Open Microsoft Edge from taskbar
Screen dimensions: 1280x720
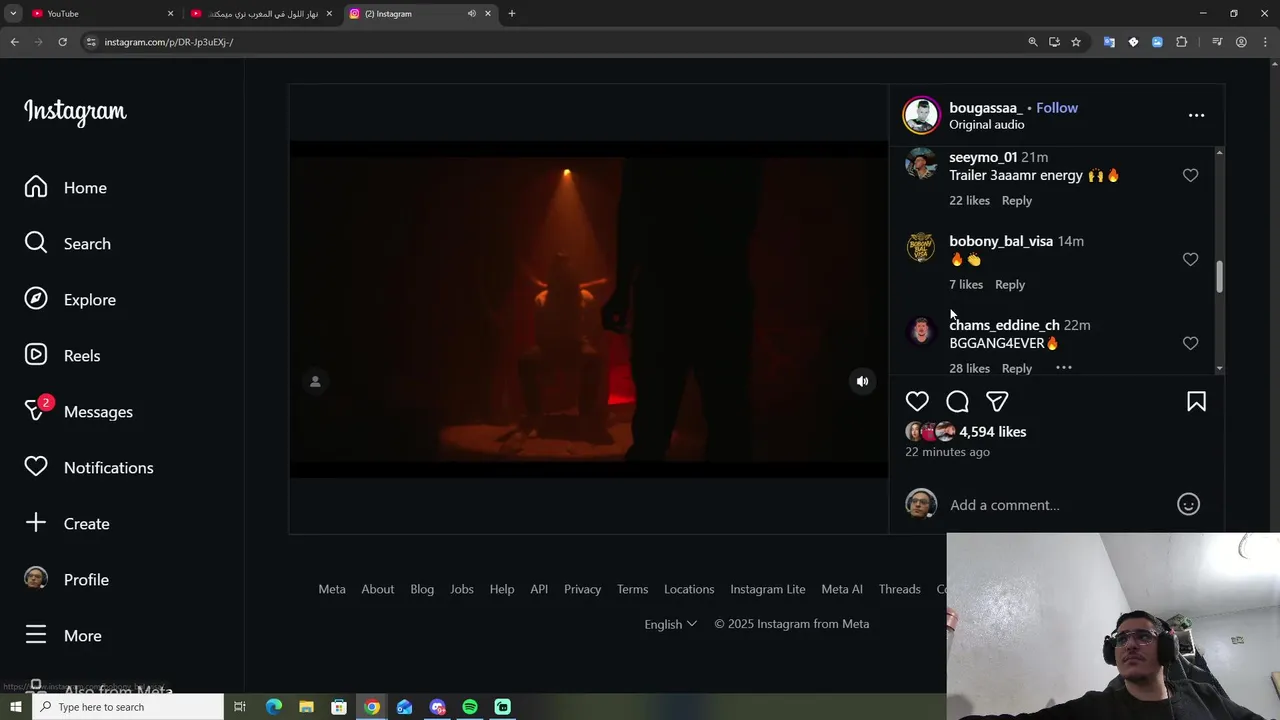point(274,707)
